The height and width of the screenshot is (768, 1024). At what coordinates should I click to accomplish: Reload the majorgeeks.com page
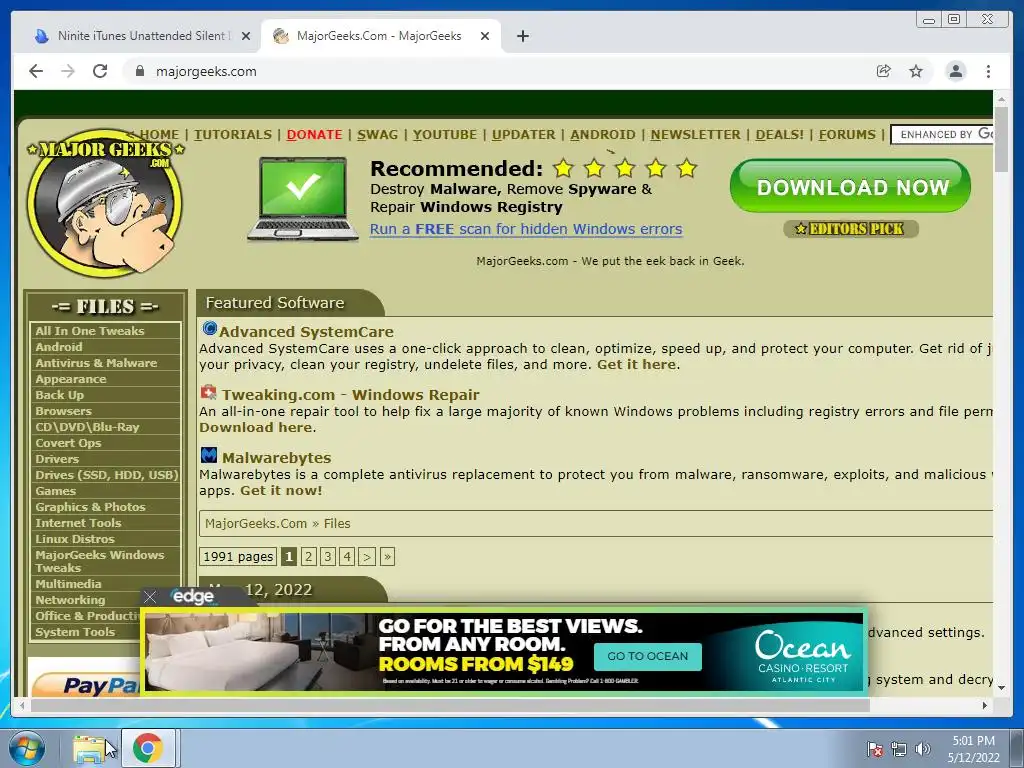(x=100, y=71)
